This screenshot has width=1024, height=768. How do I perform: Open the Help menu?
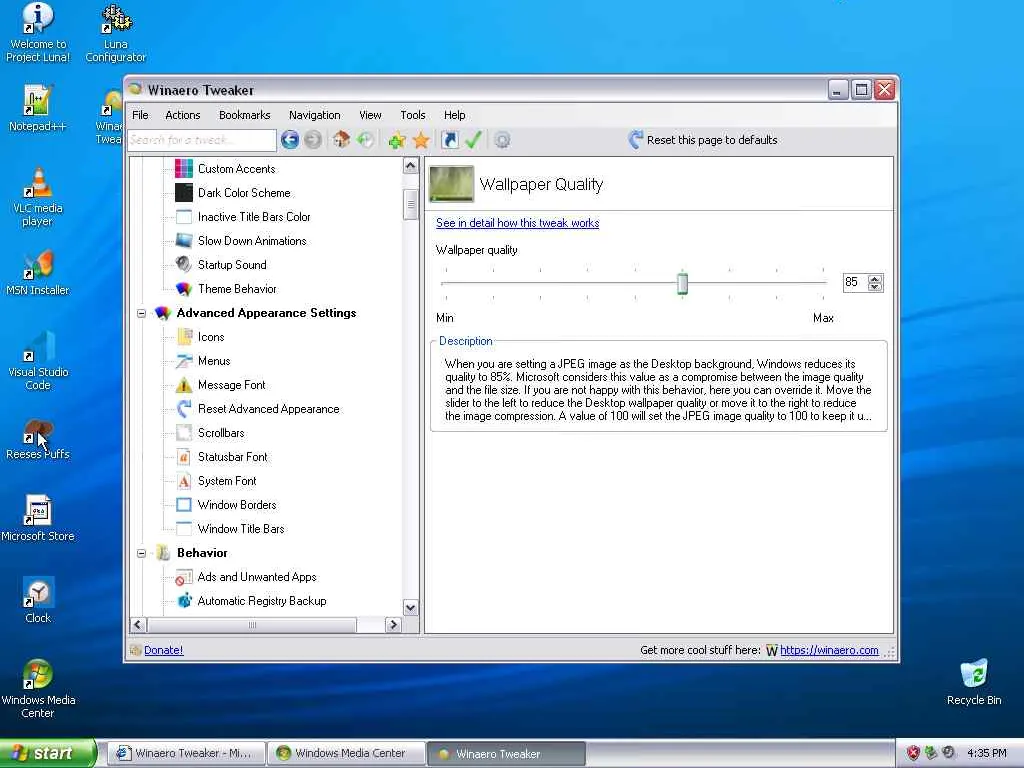pyautogui.click(x=455, y=115)
